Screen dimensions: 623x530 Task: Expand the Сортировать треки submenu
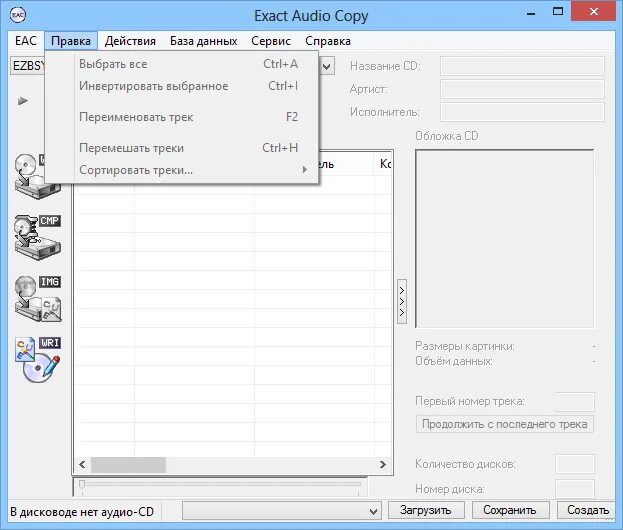[x=182, y=170]
